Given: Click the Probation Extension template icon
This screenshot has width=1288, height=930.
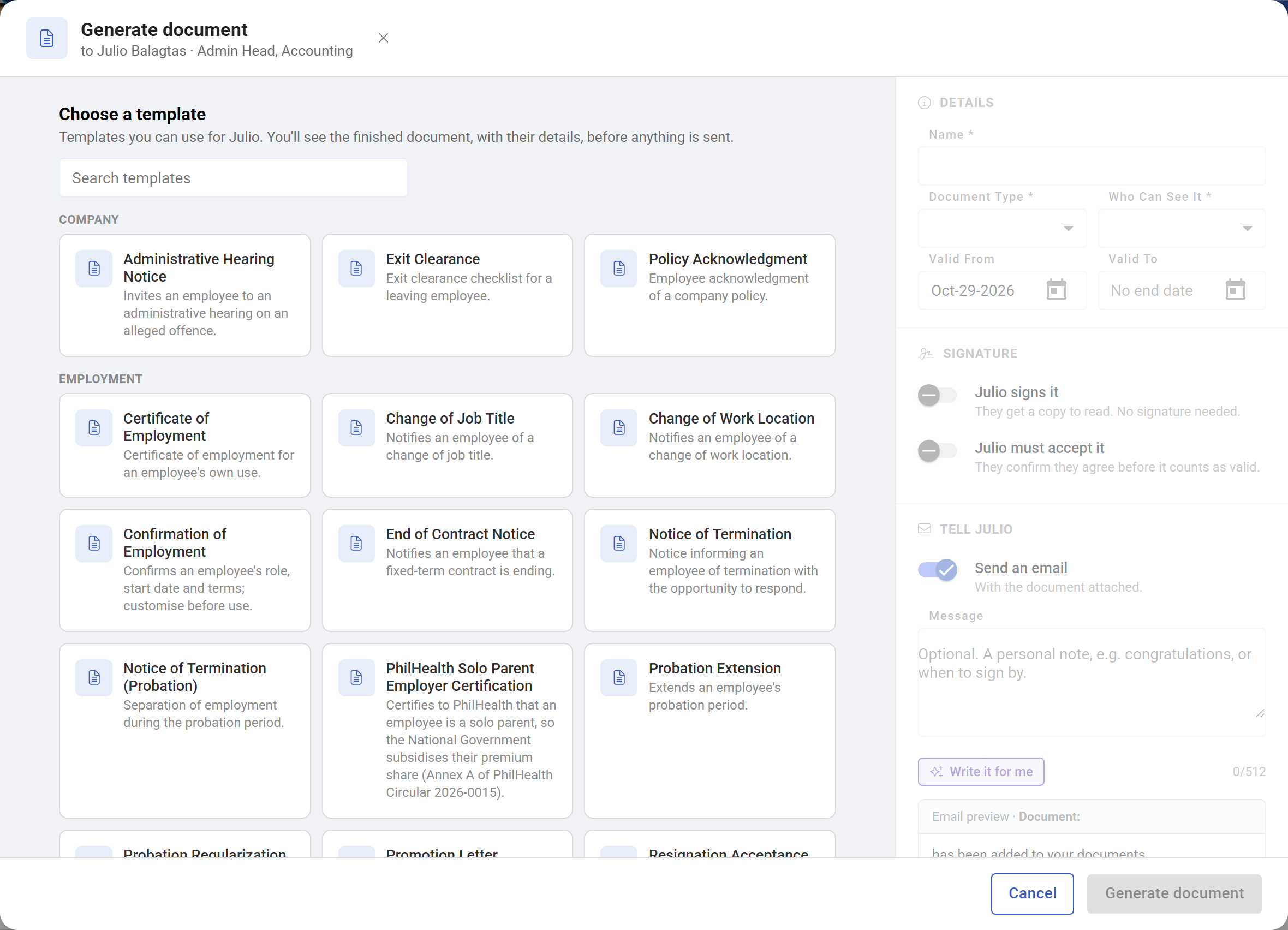Looking at the screenshot, I should click(x=619, y=677).
